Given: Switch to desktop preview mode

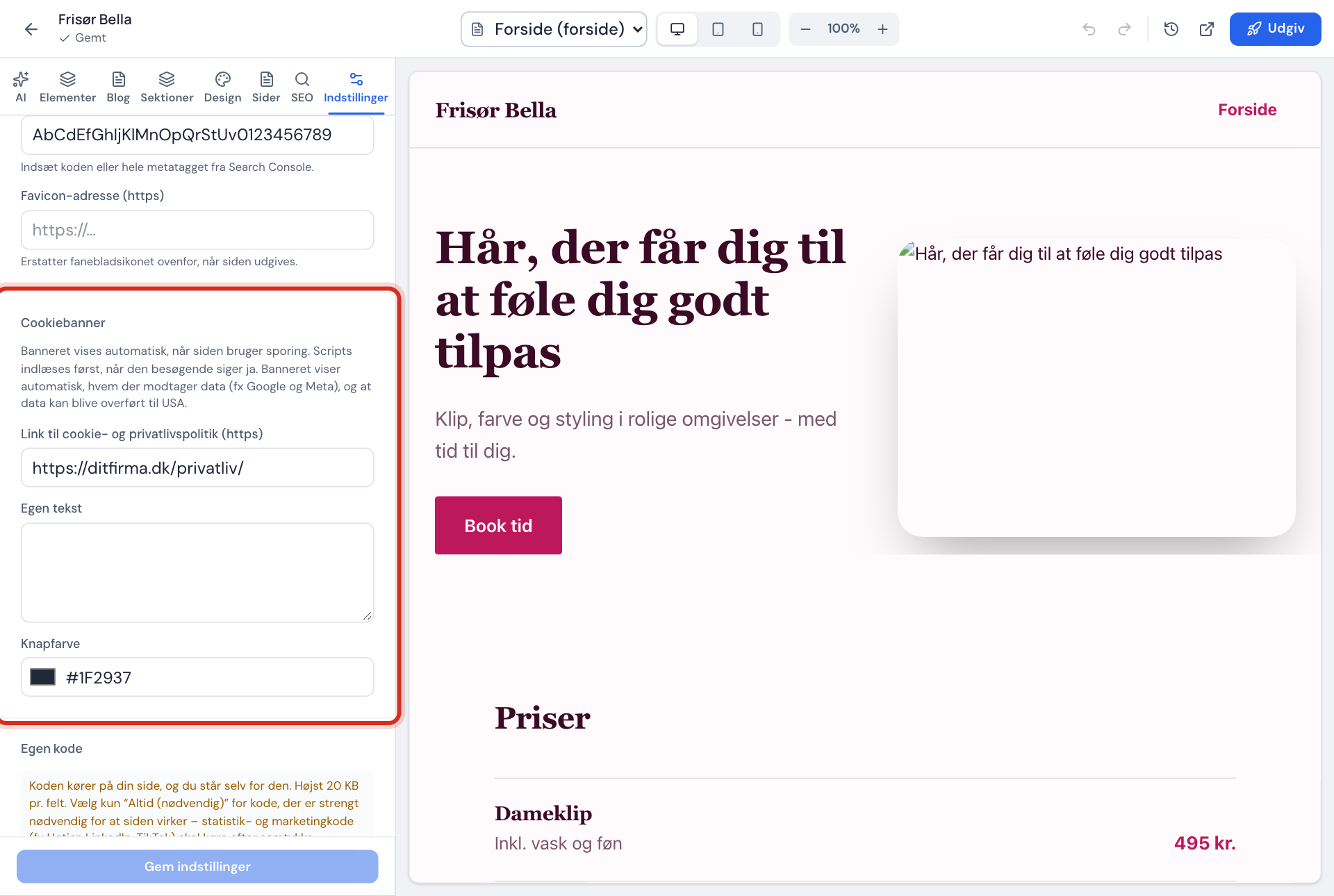Looking at the screenshot, I should [677, 29].
